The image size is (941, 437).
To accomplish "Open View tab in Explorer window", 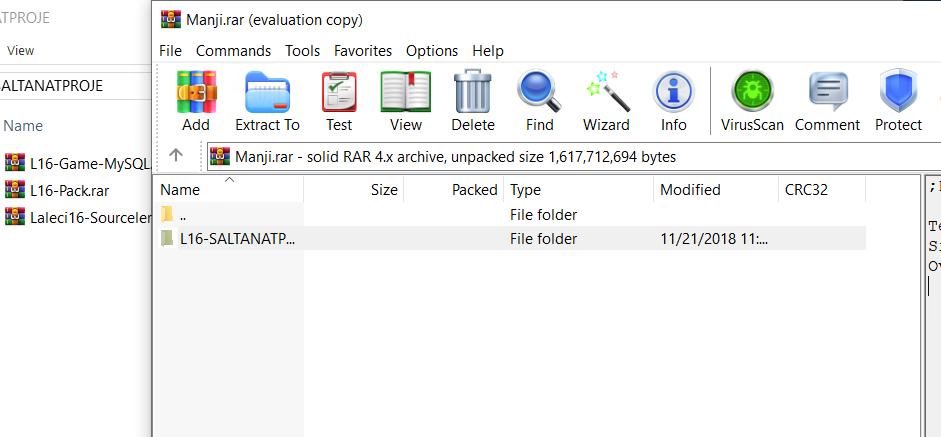I will point(20,51).
